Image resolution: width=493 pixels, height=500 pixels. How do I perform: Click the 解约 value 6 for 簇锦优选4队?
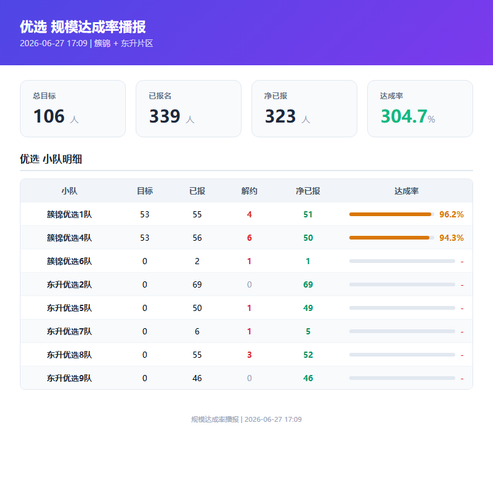(249, 238)
